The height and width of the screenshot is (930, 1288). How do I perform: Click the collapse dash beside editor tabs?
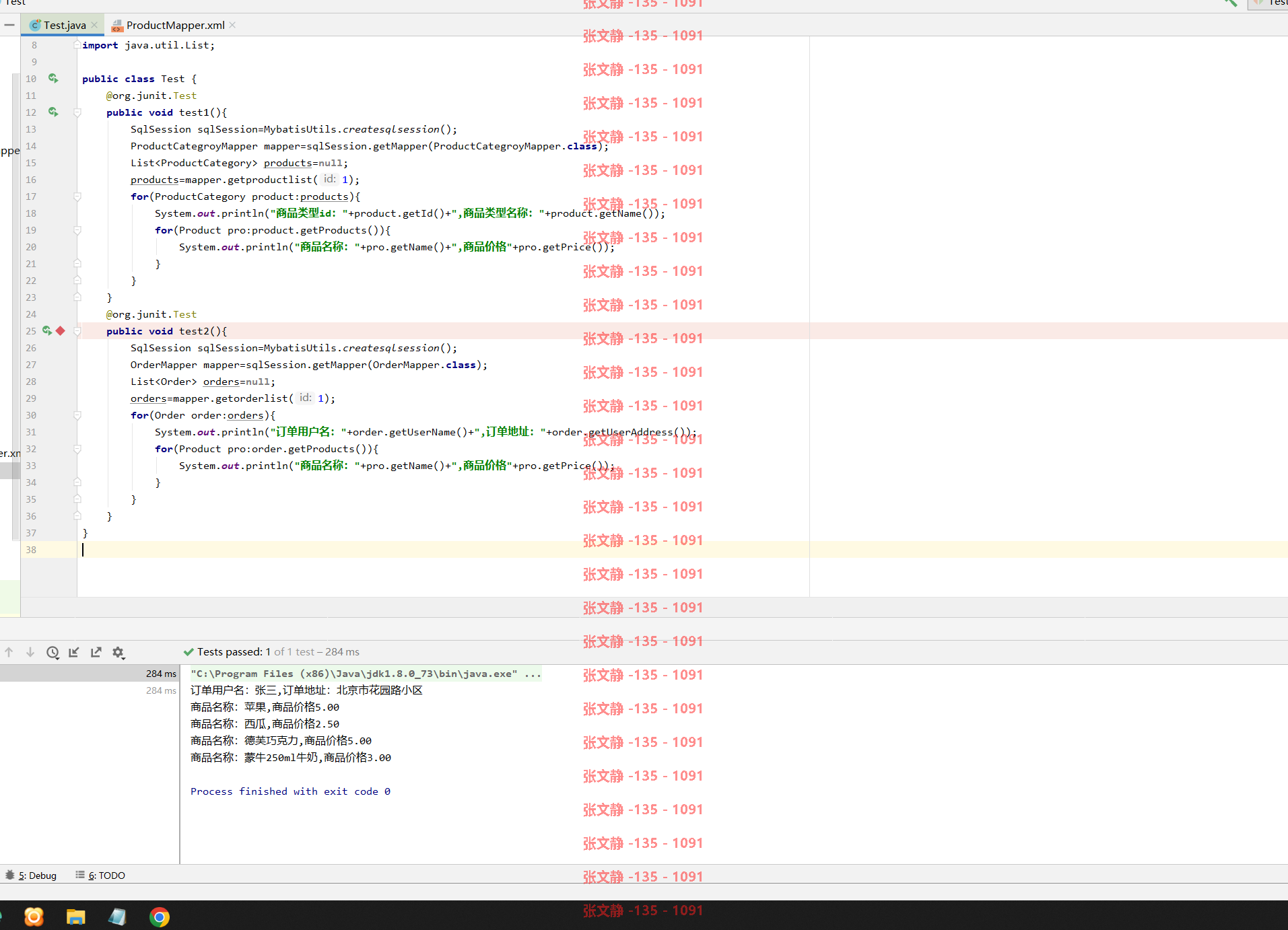click(9, 25)
